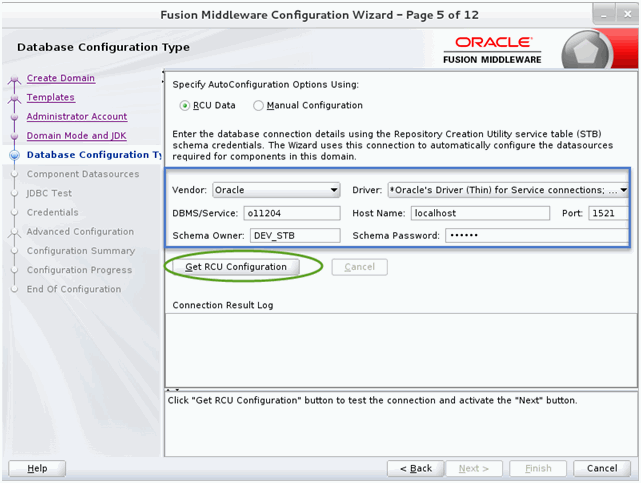The width and height of the screenshot is (641, 483).
Task: Select the Configuration Progress step
Action: 79,270
